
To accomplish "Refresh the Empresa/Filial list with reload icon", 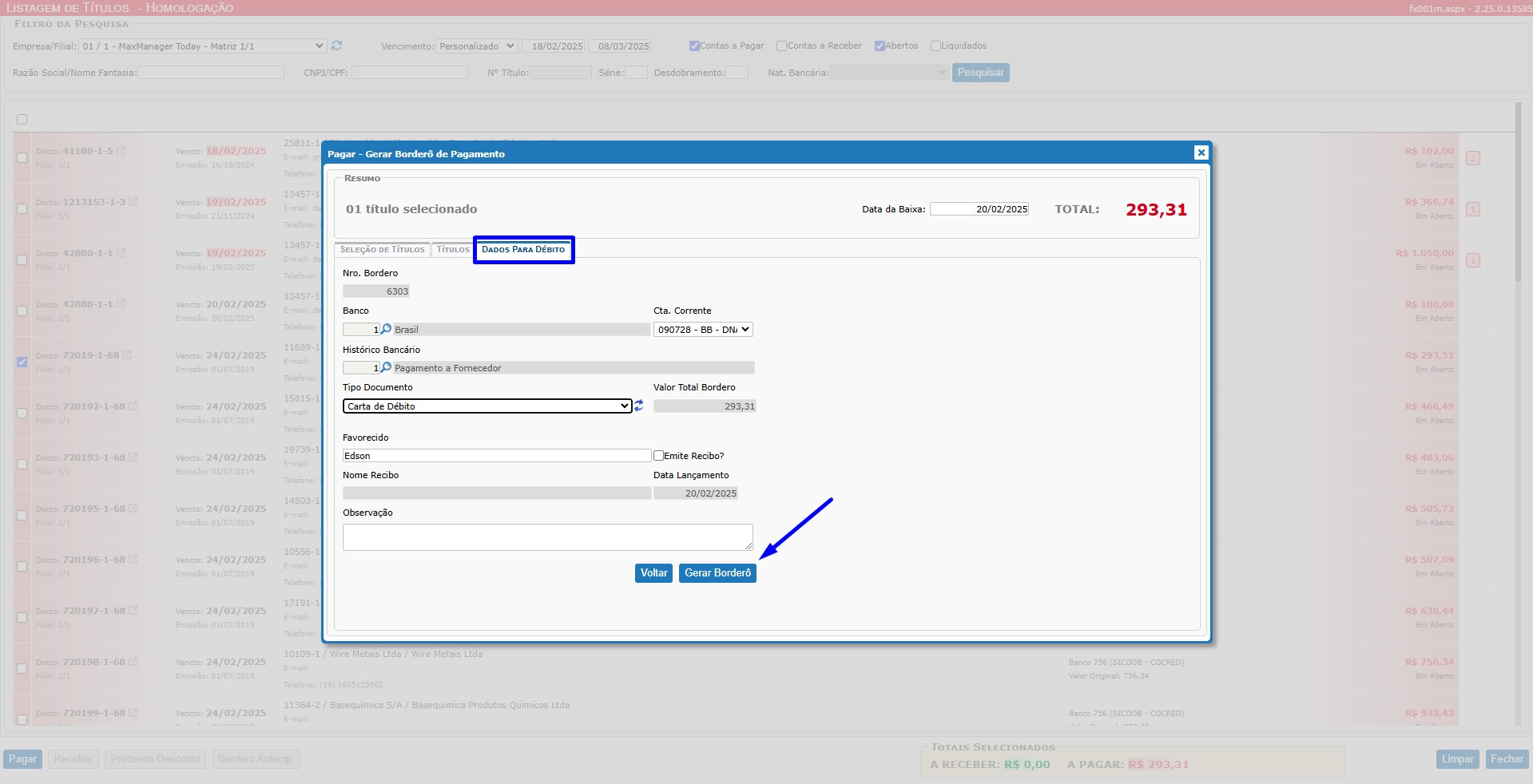I will [336, 46].
